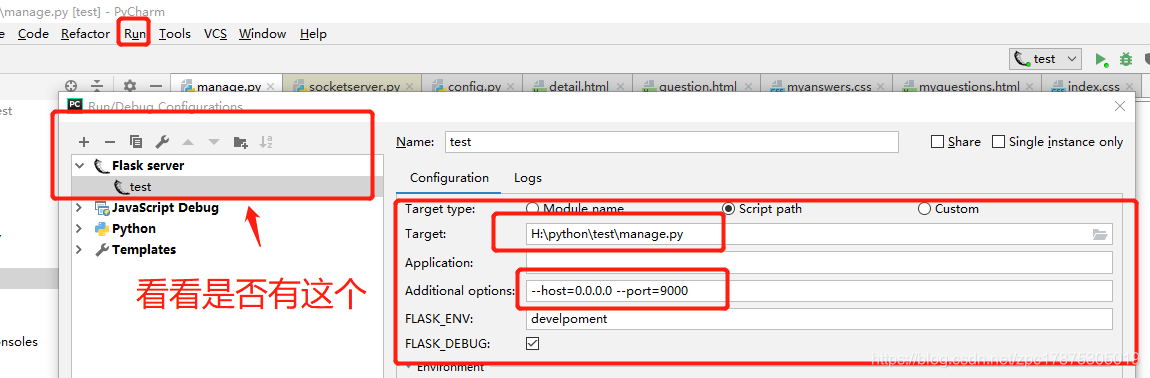Create new folder for configurations
This screenshot has width=1150, height=378.
(x=241, y=142)
